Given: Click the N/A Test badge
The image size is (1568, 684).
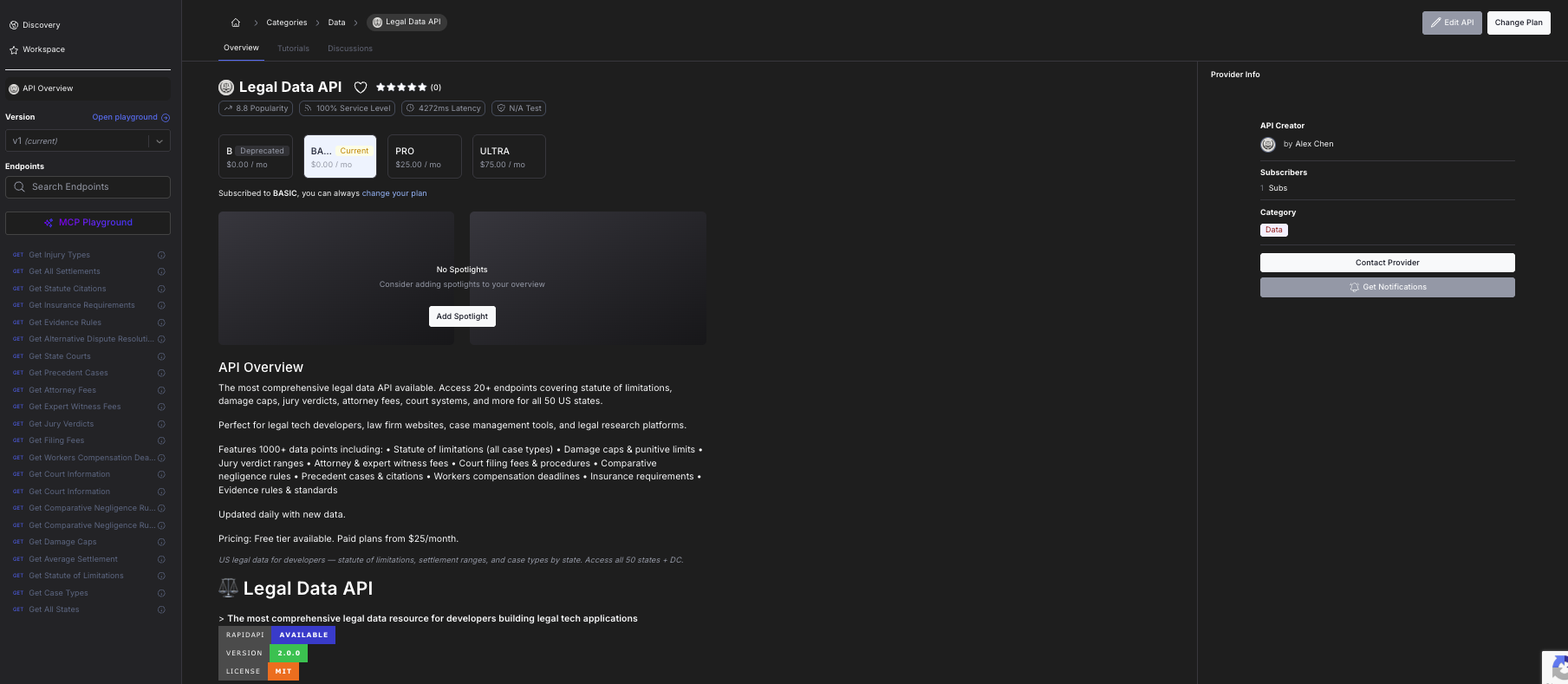Looking at the screenshot, I should click(518, 108).
